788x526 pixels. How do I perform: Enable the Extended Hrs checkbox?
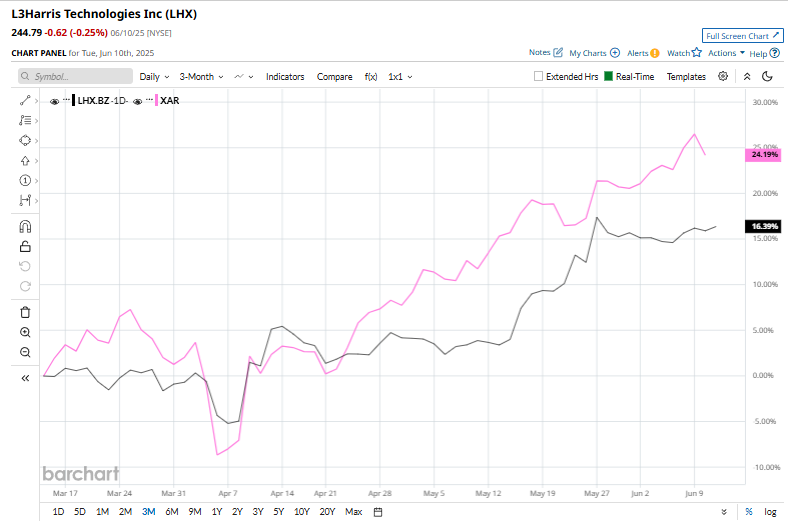pos(539,76)
